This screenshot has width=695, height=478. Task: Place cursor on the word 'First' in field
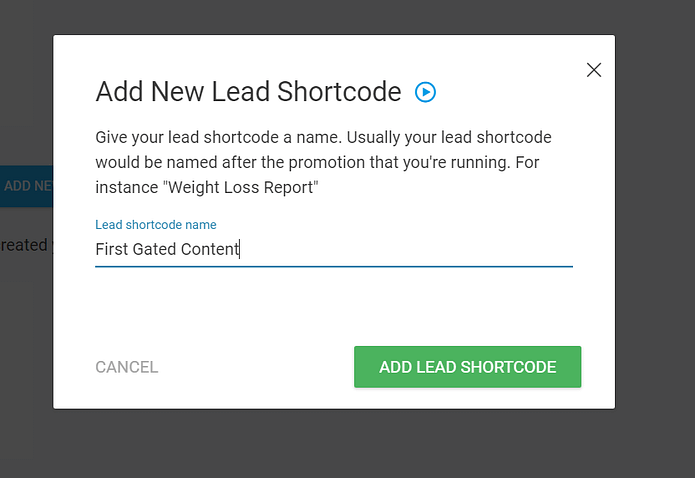[x=112, y=249]
